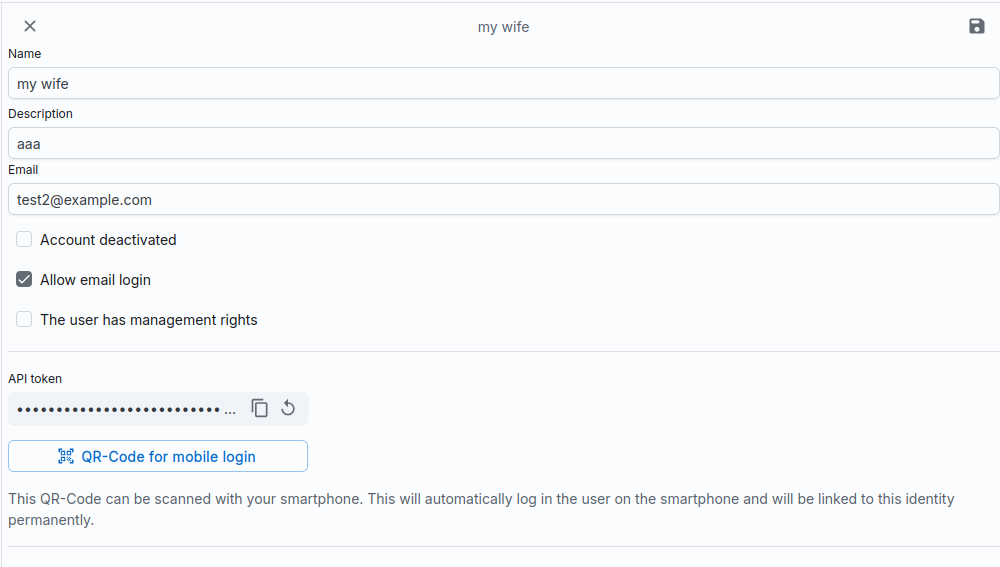
Task: Click the save floppy disk icon
Action: (977, 26)
